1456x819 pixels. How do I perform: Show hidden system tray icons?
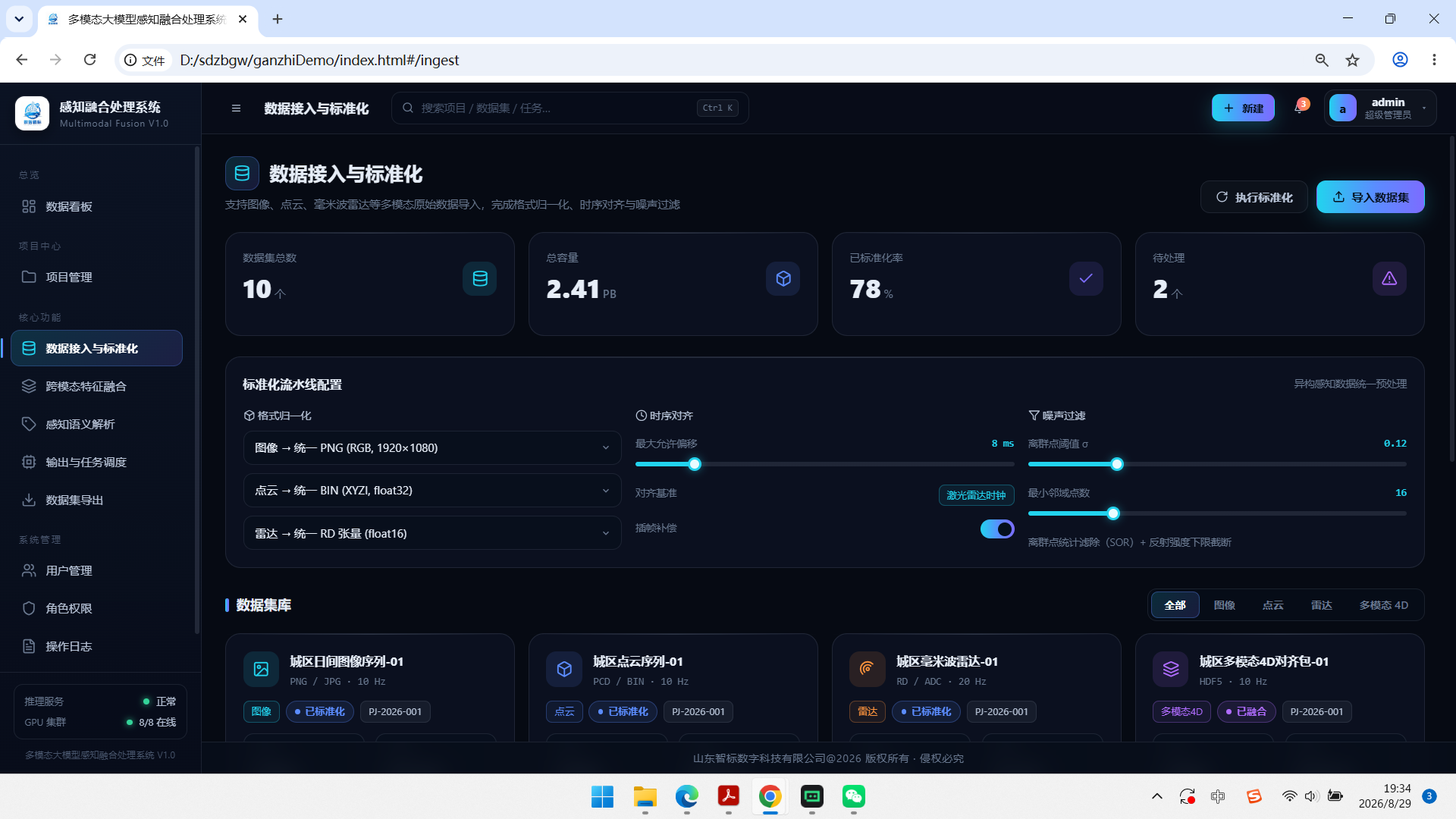pyautogui.click(x=1156, y=796)
